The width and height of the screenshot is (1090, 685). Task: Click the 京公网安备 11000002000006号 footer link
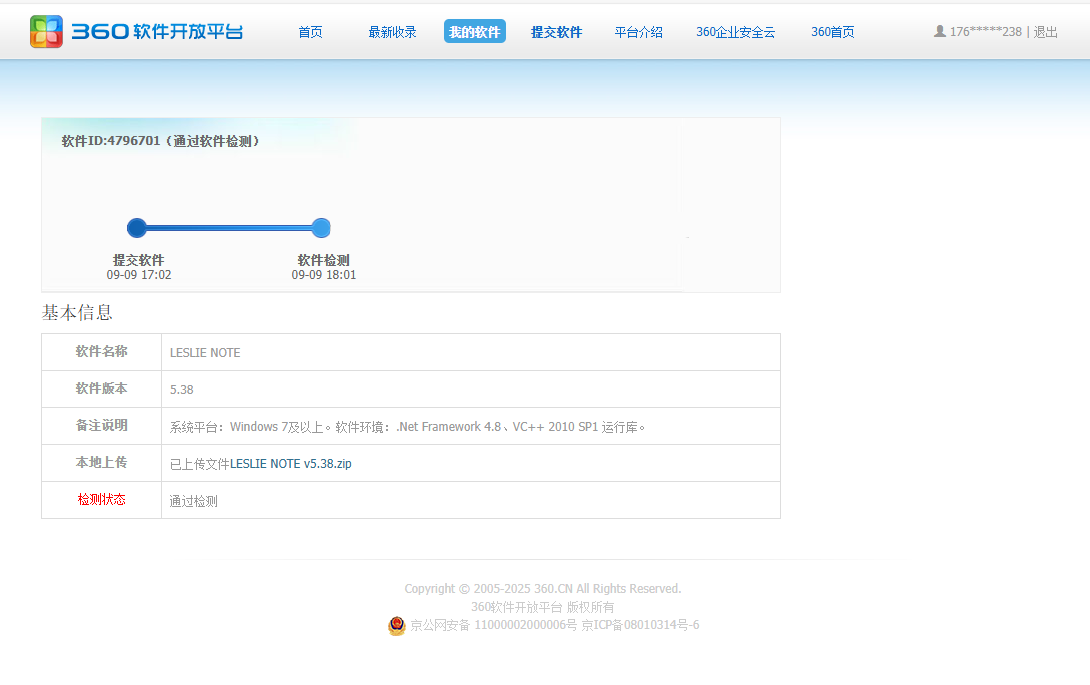tap(493, 625)
